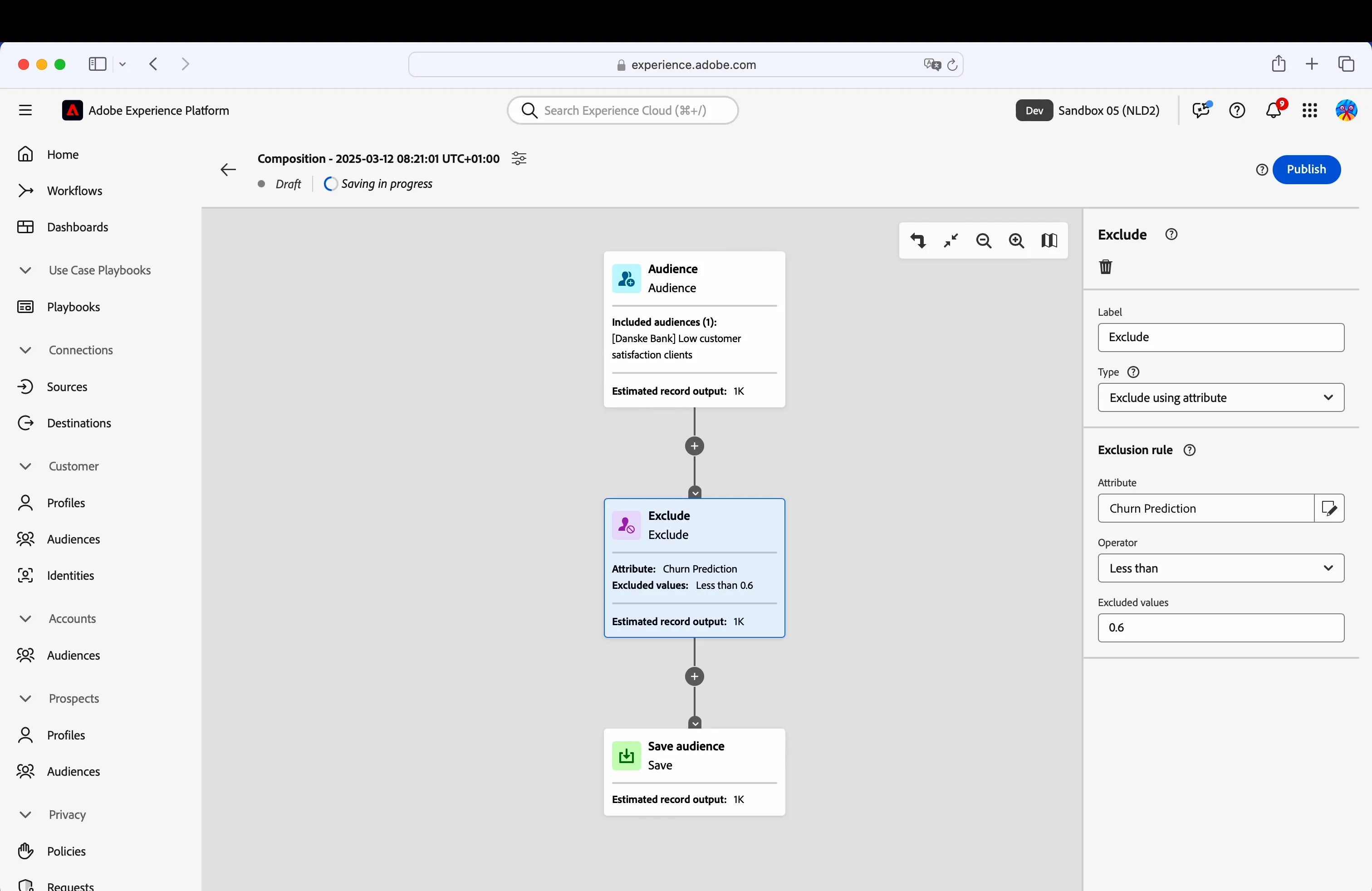Image resolution: width=1372 pixels, height=891 pixels.
Task: Click the Publish button
Action: pyautogui.click(x=1306, y=169)
